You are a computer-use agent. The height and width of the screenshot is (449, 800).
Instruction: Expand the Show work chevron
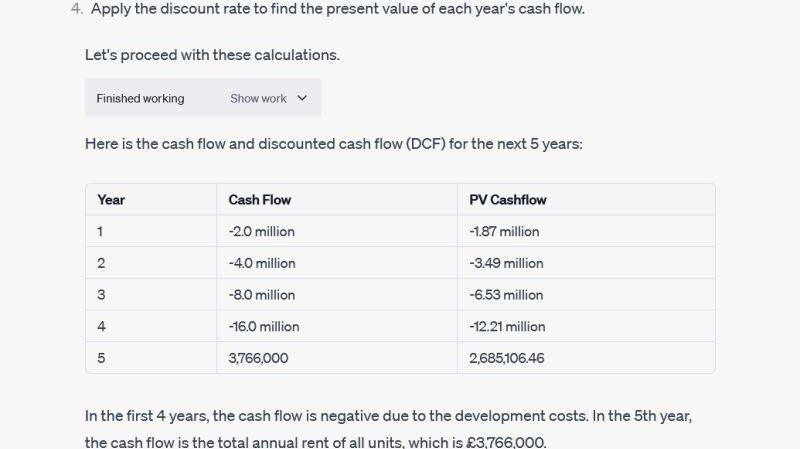[303, 98]
